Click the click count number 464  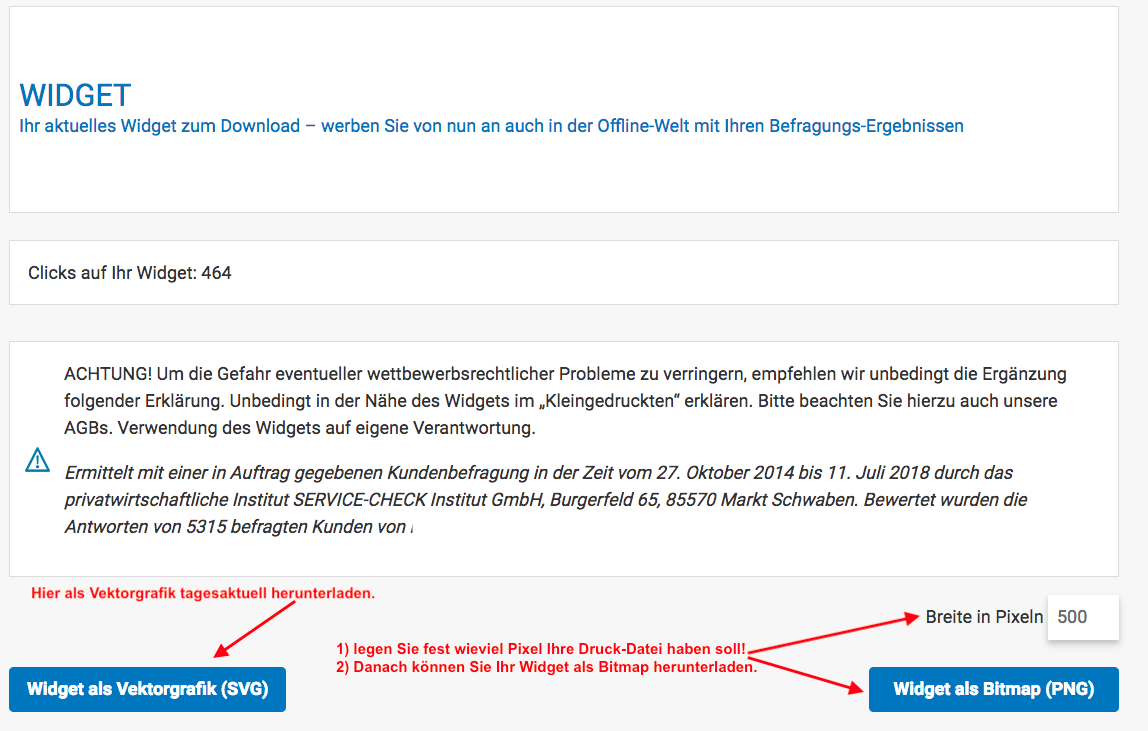coord(216,272)
